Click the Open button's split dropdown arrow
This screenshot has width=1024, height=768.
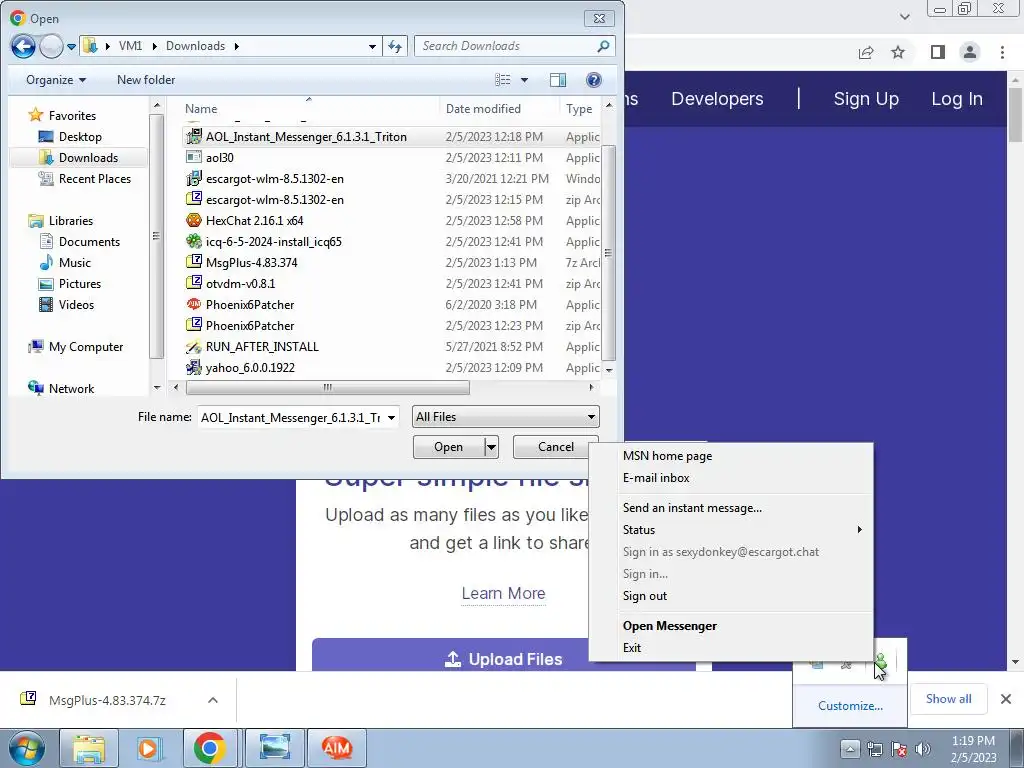[x=491, y=447]
